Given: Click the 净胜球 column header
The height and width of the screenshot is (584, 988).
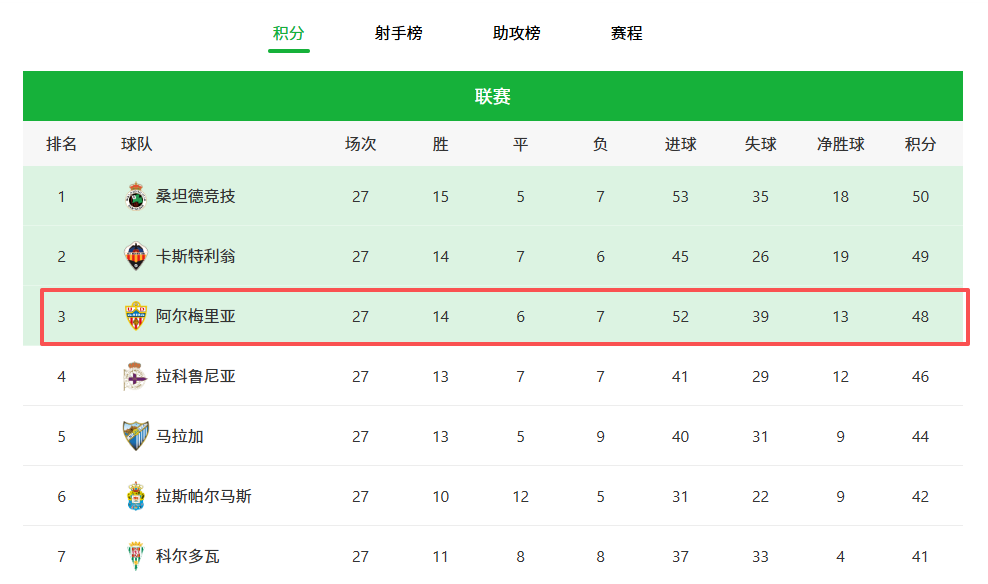Looking at the screenshot, I should pos(840,144).
